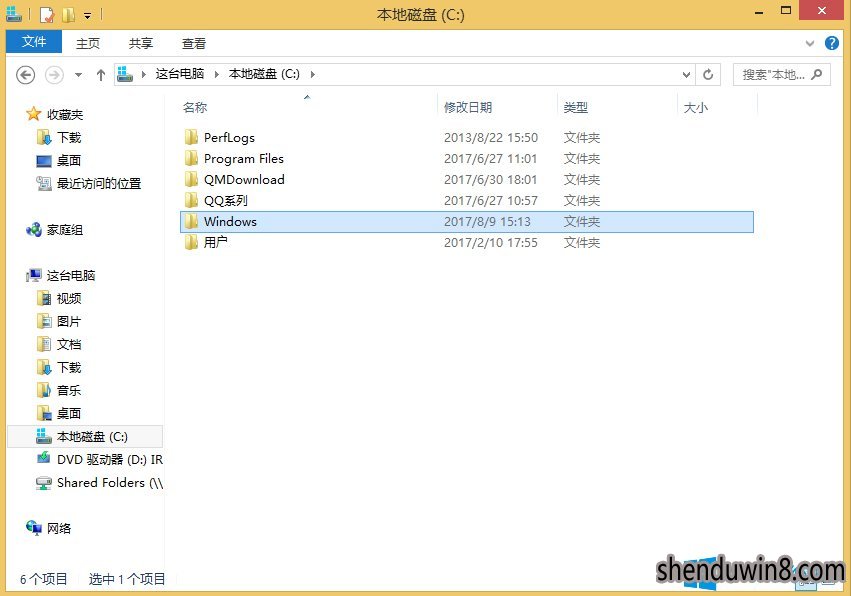851x596 pixels.
Task: Open 下载 under 收藏夹
Action: (69, 138)
